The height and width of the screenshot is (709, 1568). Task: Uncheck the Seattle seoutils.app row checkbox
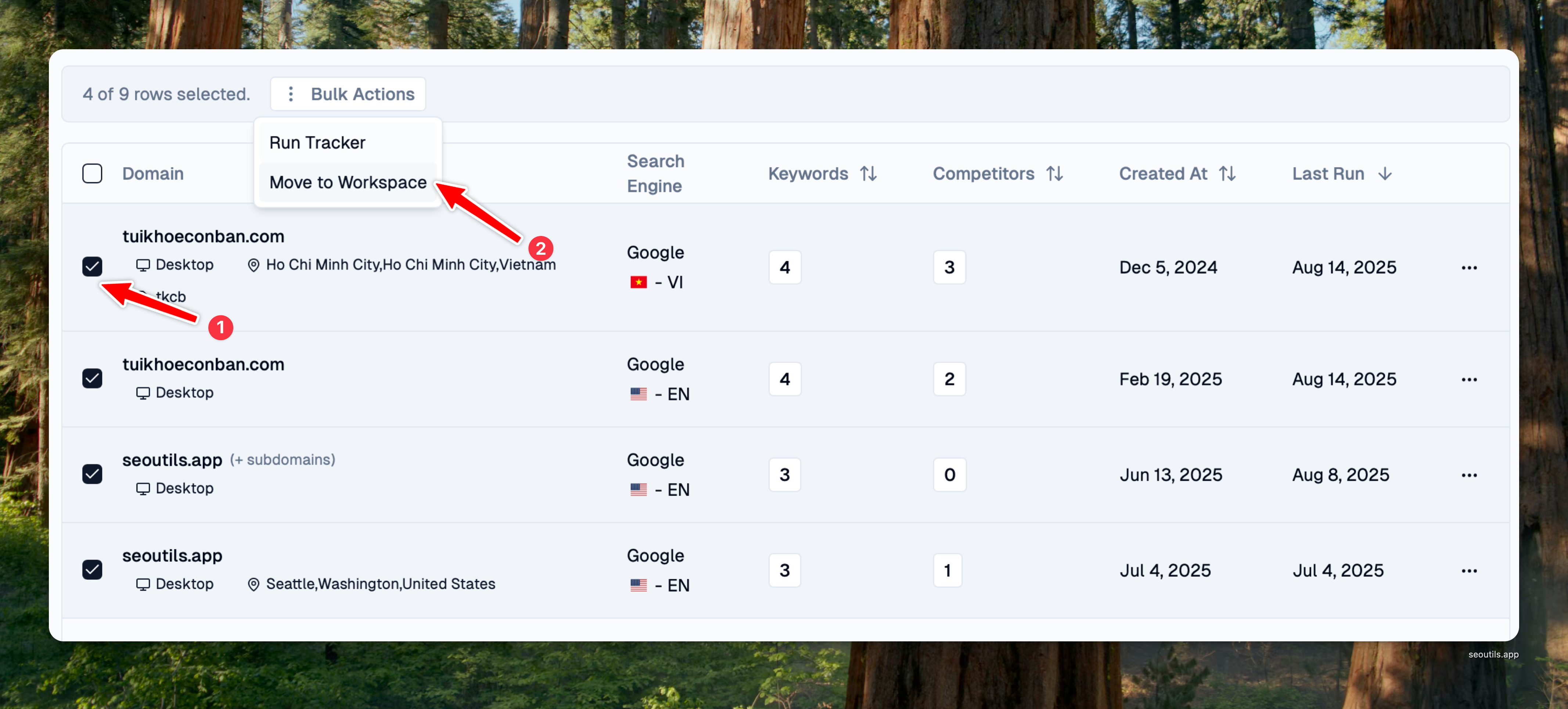pyautogui.click(x=92, y=569)
